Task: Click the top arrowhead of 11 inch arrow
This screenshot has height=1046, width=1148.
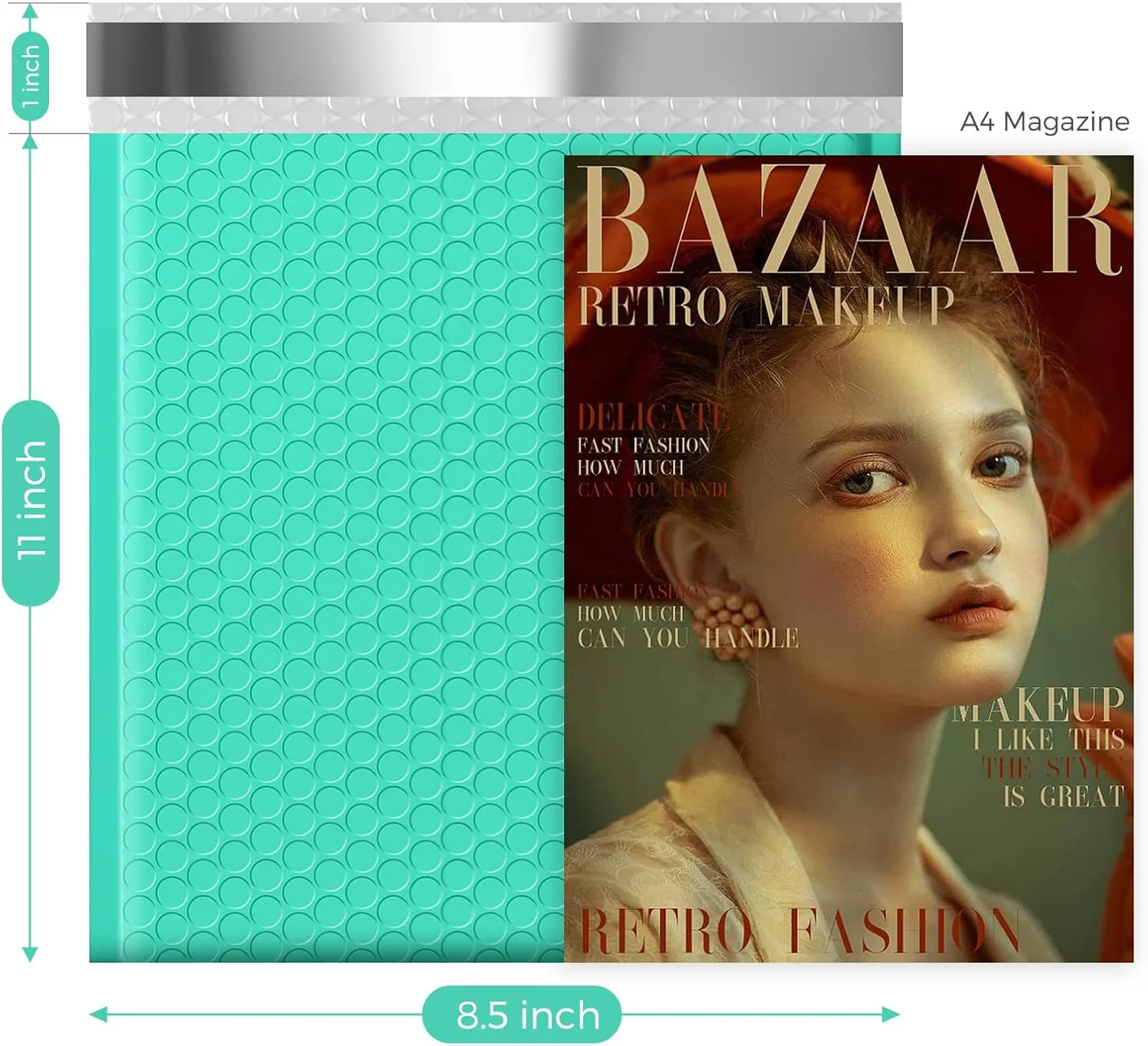Action: point(30,142)
